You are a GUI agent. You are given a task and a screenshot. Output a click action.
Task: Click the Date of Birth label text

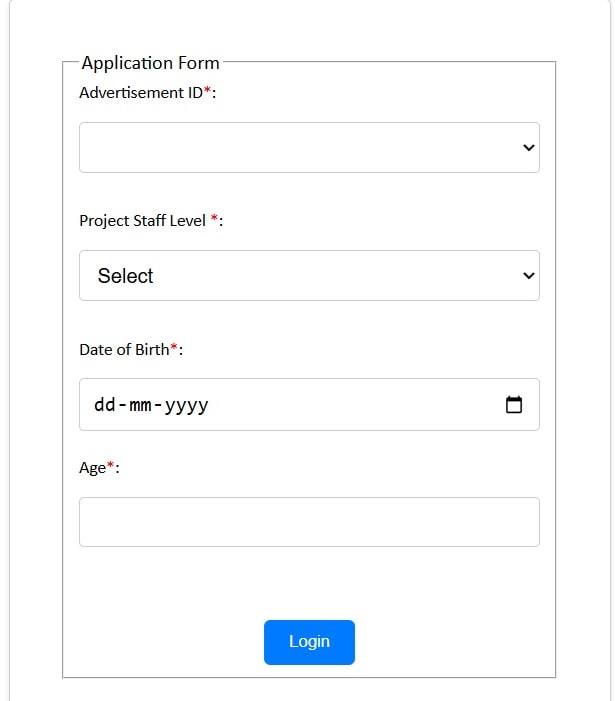click(x=124, y=350)
